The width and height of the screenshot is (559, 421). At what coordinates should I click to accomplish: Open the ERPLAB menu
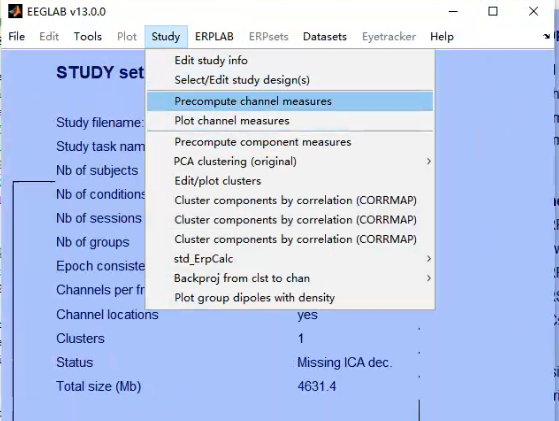click(x=214, y=36)
